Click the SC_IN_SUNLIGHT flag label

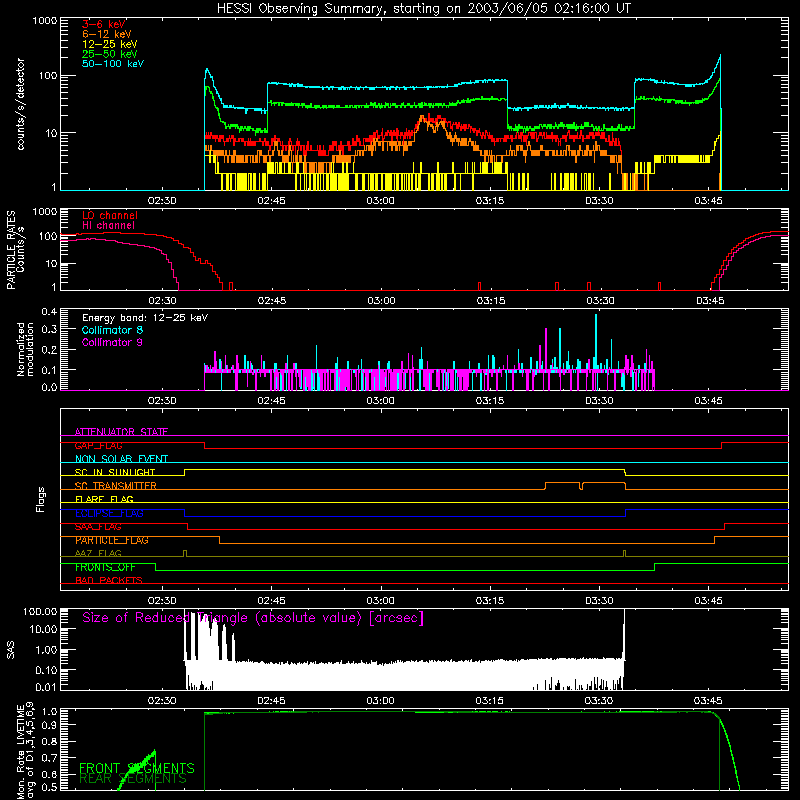tap(115, 472)
